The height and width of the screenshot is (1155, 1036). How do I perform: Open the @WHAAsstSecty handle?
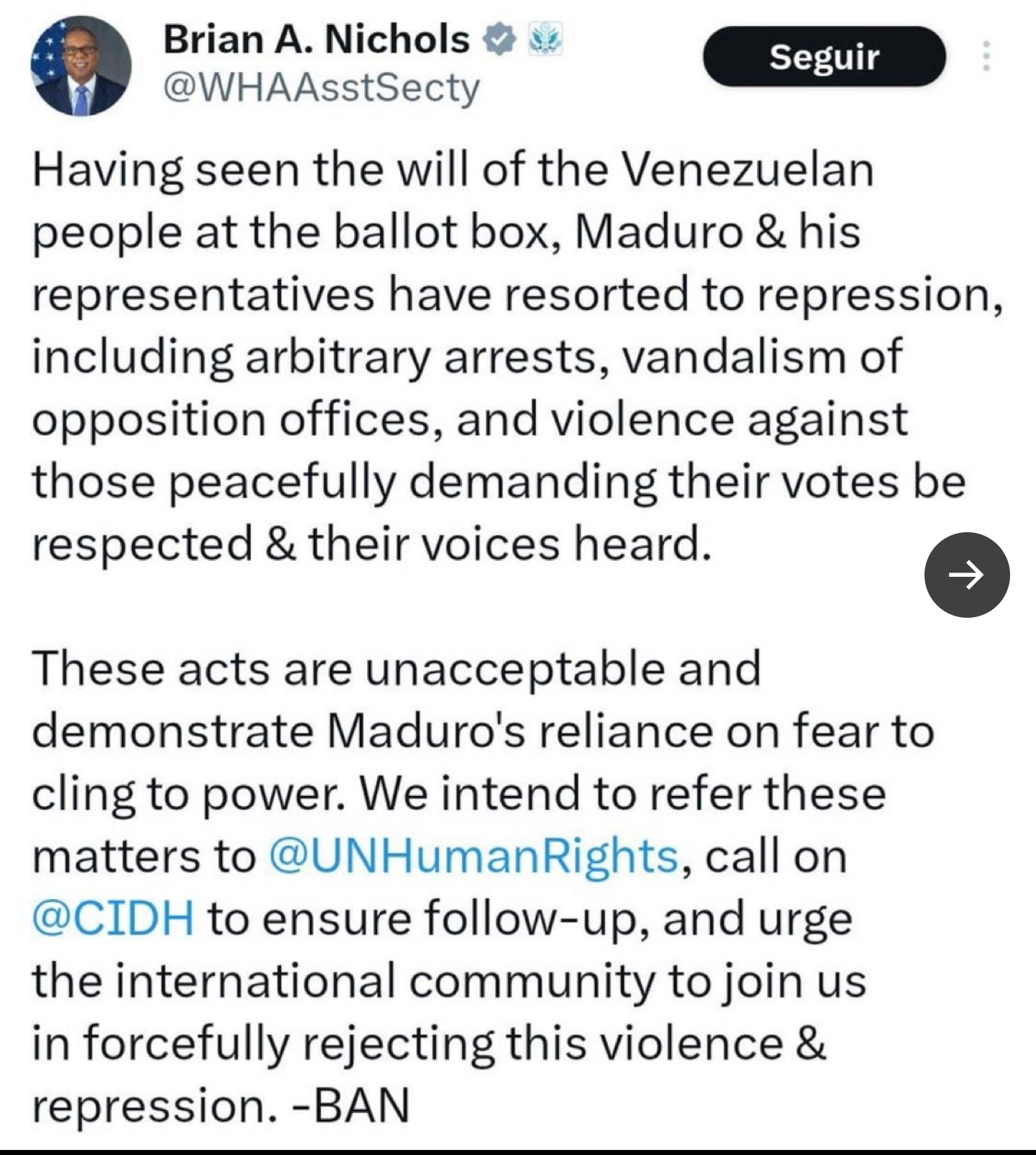pyautogui.click(x=322, y=88)
